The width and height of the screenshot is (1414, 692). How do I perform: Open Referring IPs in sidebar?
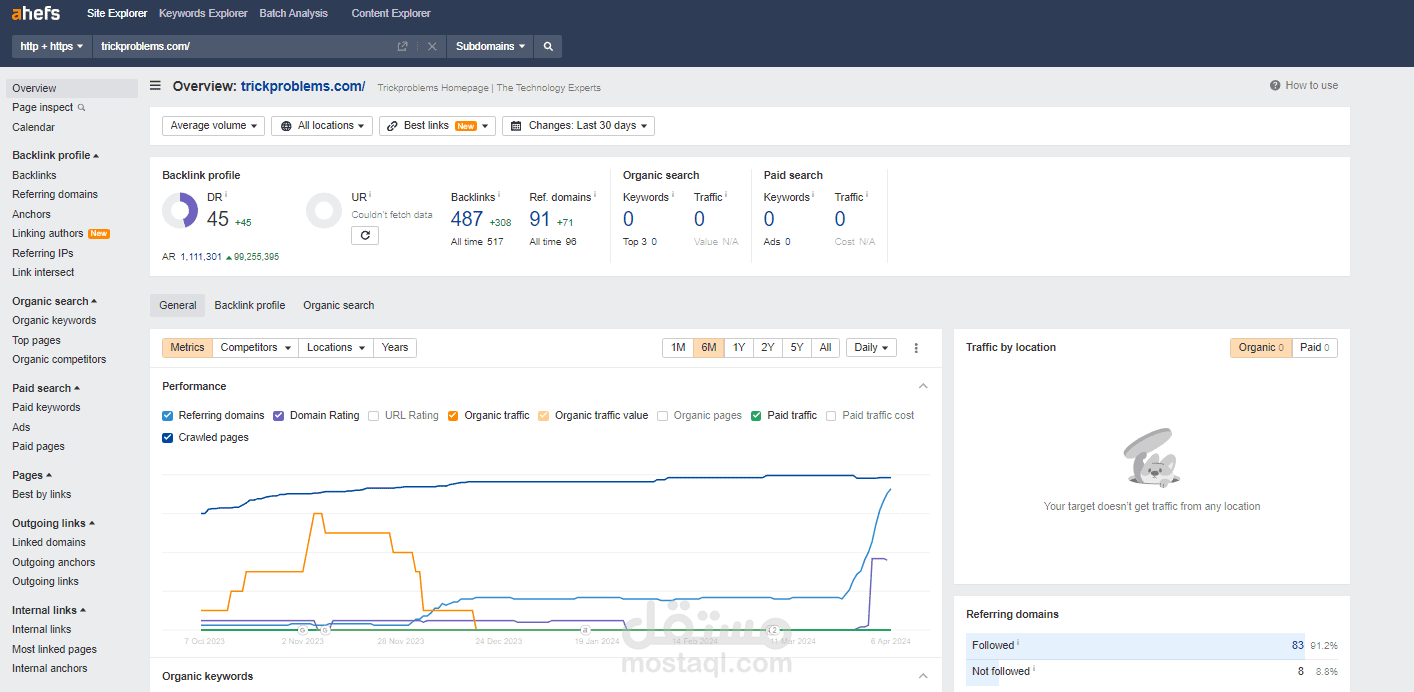43,253
